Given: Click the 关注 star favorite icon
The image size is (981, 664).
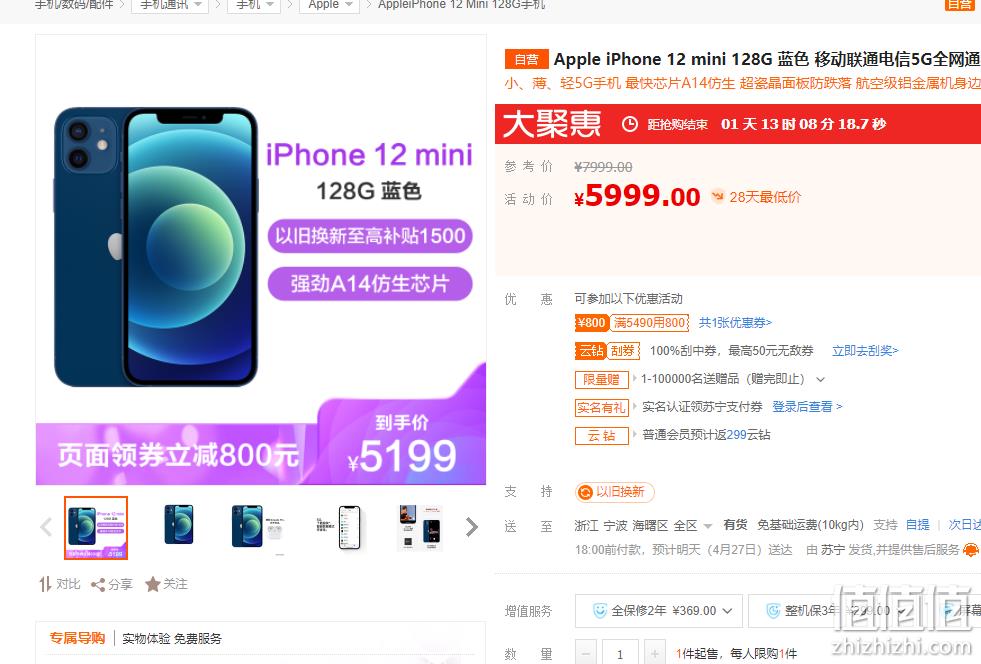Looking at the screenshot, I should click(153, 584).
